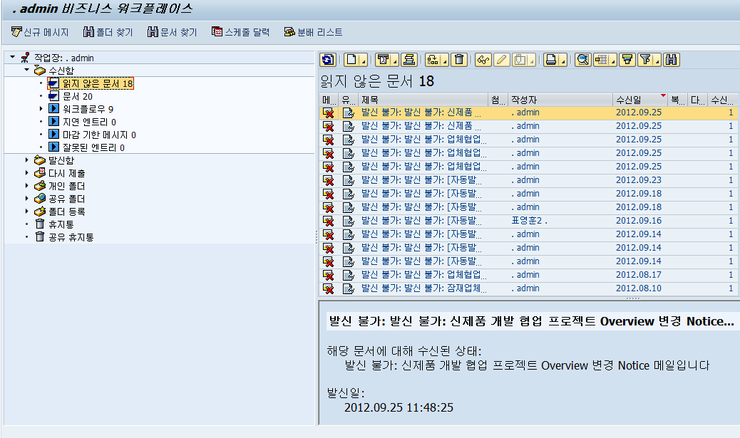Collapse the 수신함 inbox tree node
The width and height of the screenshot is (740, 438).
(x=27, y=71)
